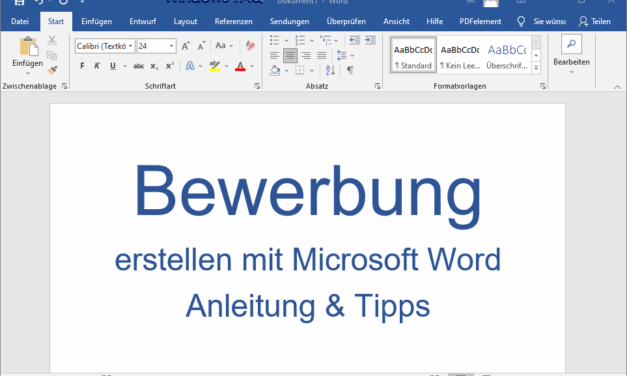Create a numbered list
The width and height of the screenshot is (627, 376).
click(300, 40)
